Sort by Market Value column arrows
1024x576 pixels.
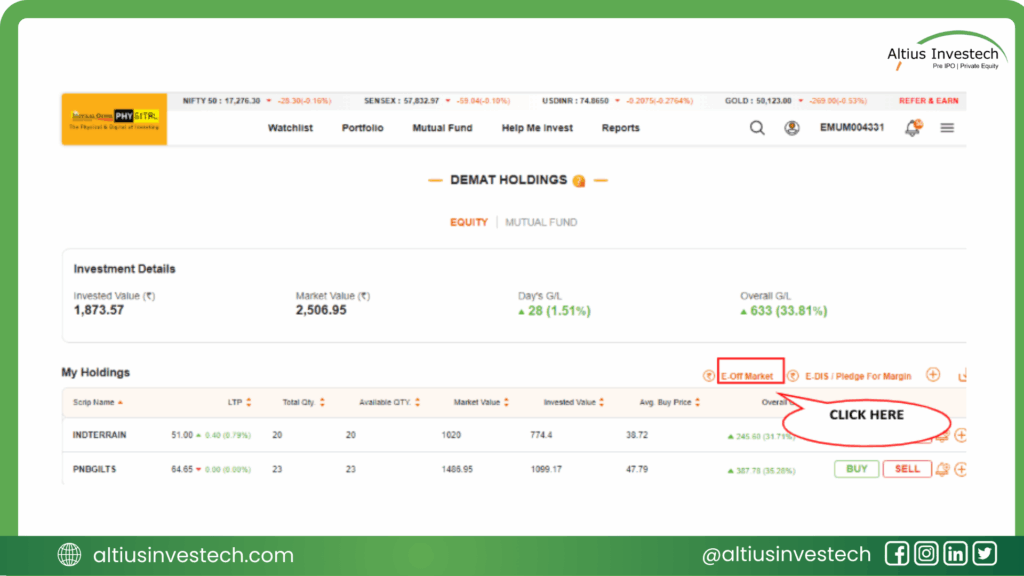tap(506, 403)
